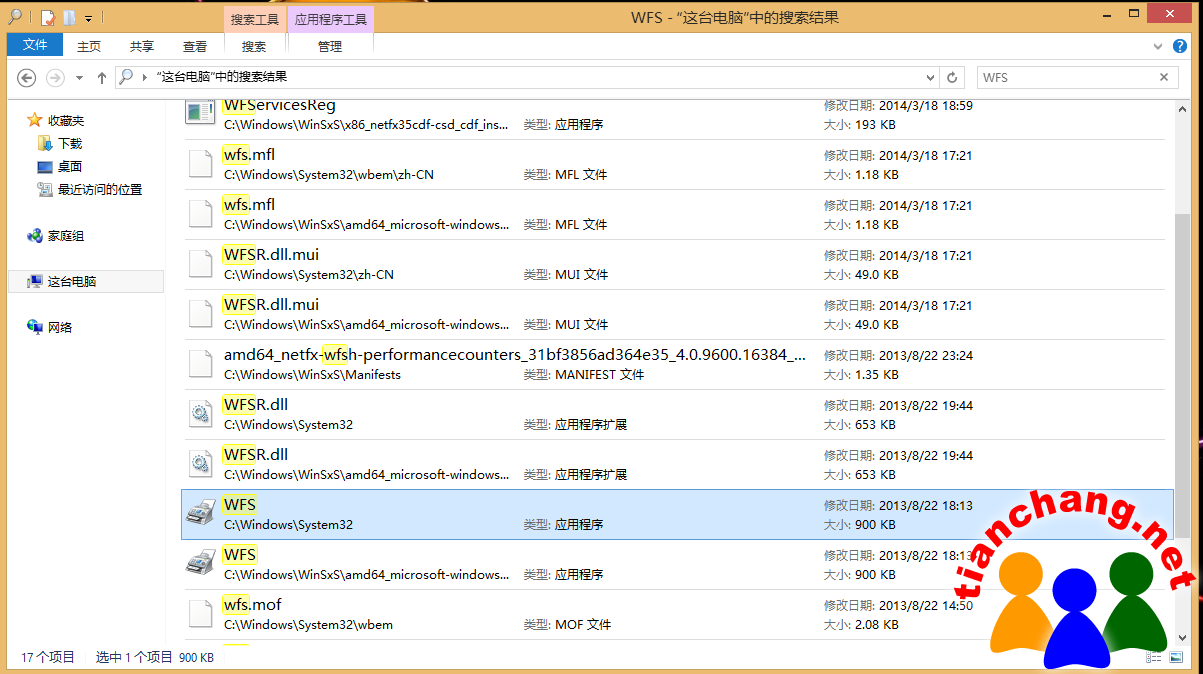Select 网络 in navigation pane

pos(60,327)
